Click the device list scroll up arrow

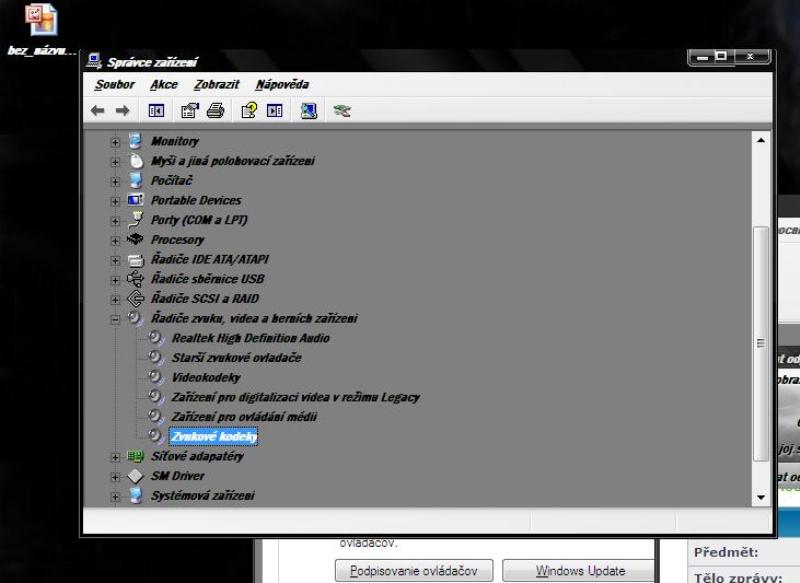[x=761, y=140]
